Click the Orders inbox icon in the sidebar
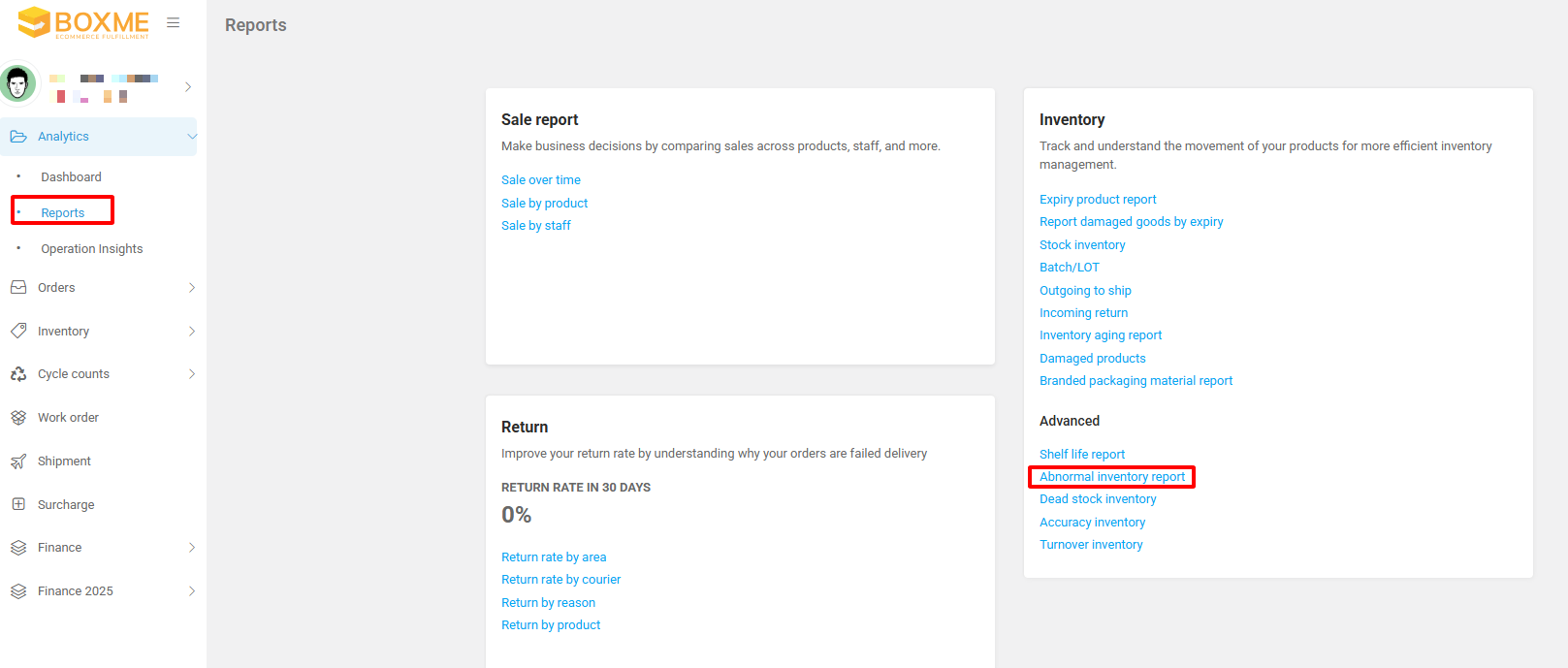This screenshot has height=668, width=1568. [x=18, y=288]
